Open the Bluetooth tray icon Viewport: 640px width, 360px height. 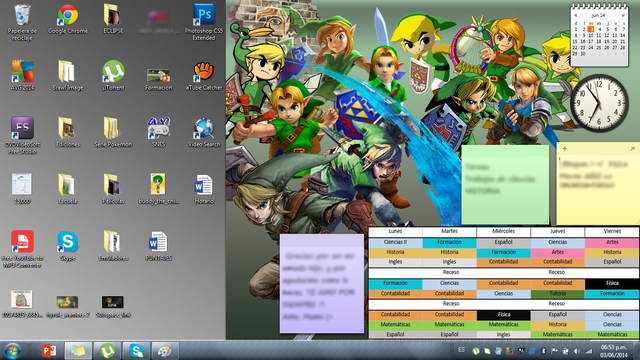[543, 351]
